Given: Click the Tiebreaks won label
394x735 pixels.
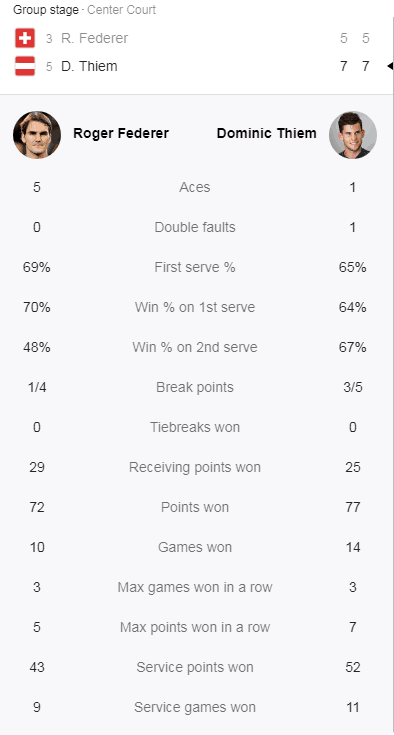Looking at the screenshot, I should (x=195, y=427).
